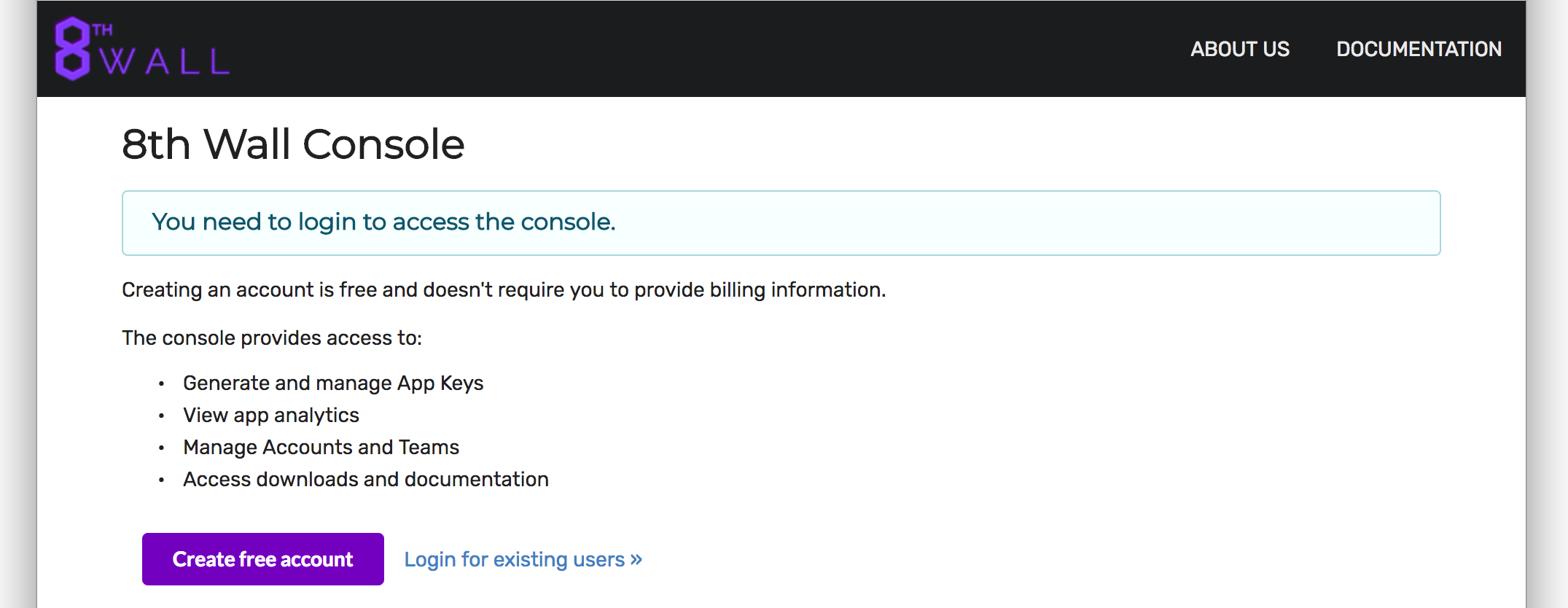Image resolution: width=1568 pixels, height=608 pixels.
Task: Click the free account billing information sentence
Action: coord(504,289)
